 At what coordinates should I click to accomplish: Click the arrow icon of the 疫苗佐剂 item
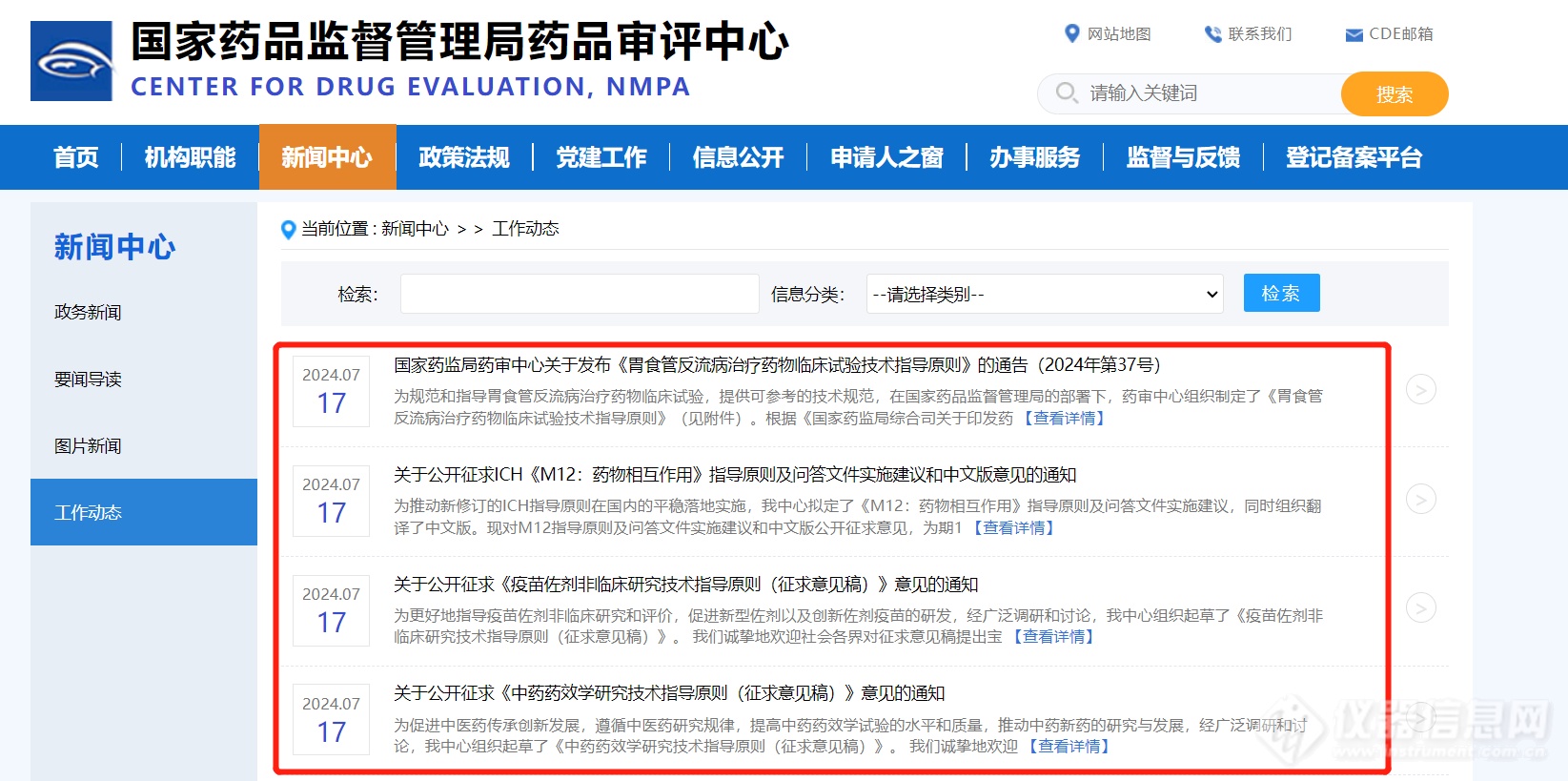[1421, 607]
